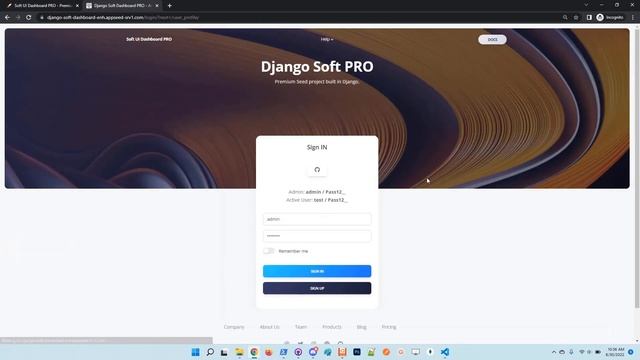Open the Pricing footer link
This screenshot has width=640, height=360.
pyautogui.click(x=389, y=327)
